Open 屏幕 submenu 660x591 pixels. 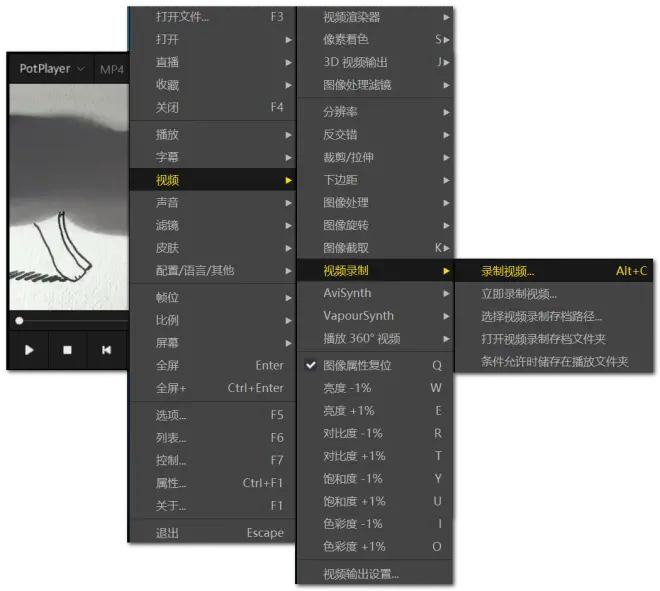tap(213, 343)
